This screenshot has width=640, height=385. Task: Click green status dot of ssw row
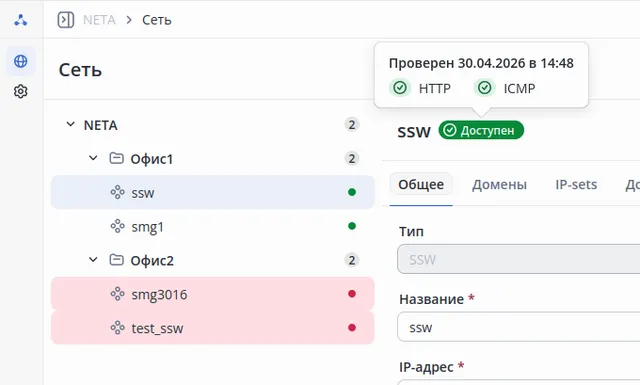point(352,192)
